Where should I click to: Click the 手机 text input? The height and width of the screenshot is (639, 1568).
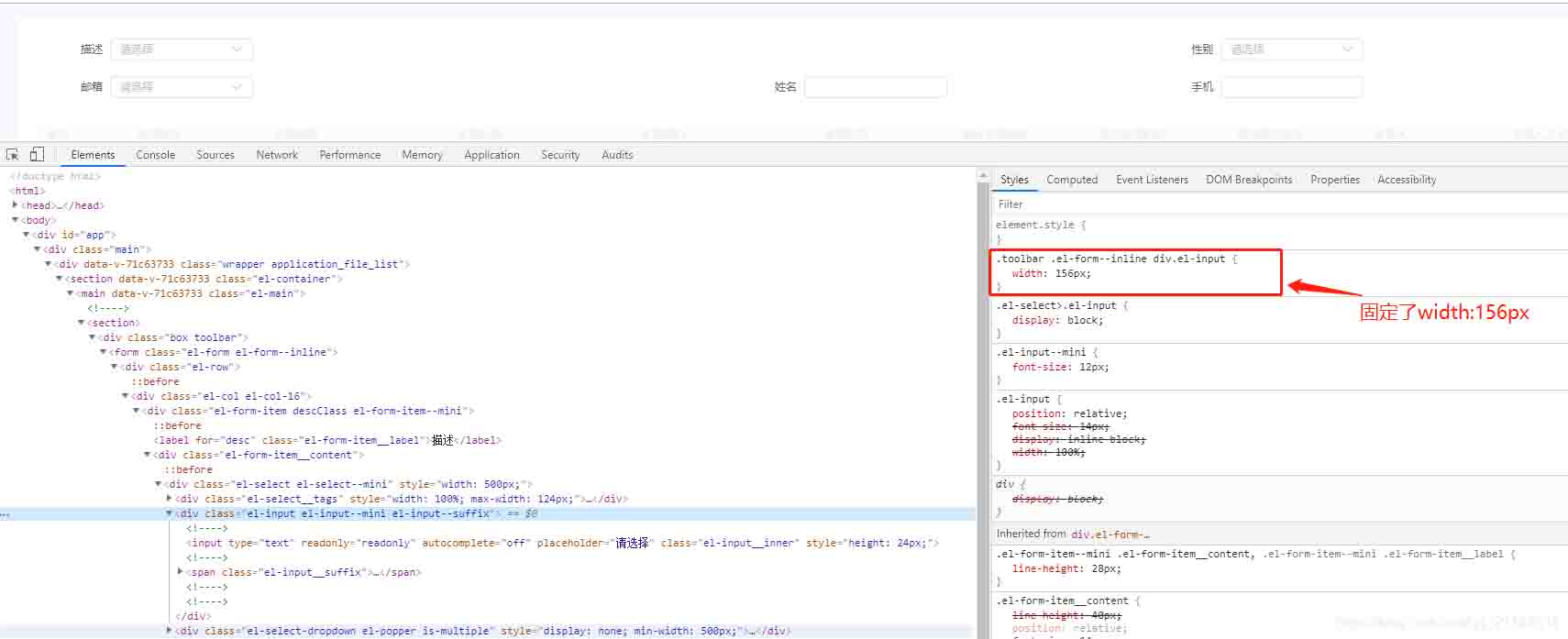[1292, 87]
